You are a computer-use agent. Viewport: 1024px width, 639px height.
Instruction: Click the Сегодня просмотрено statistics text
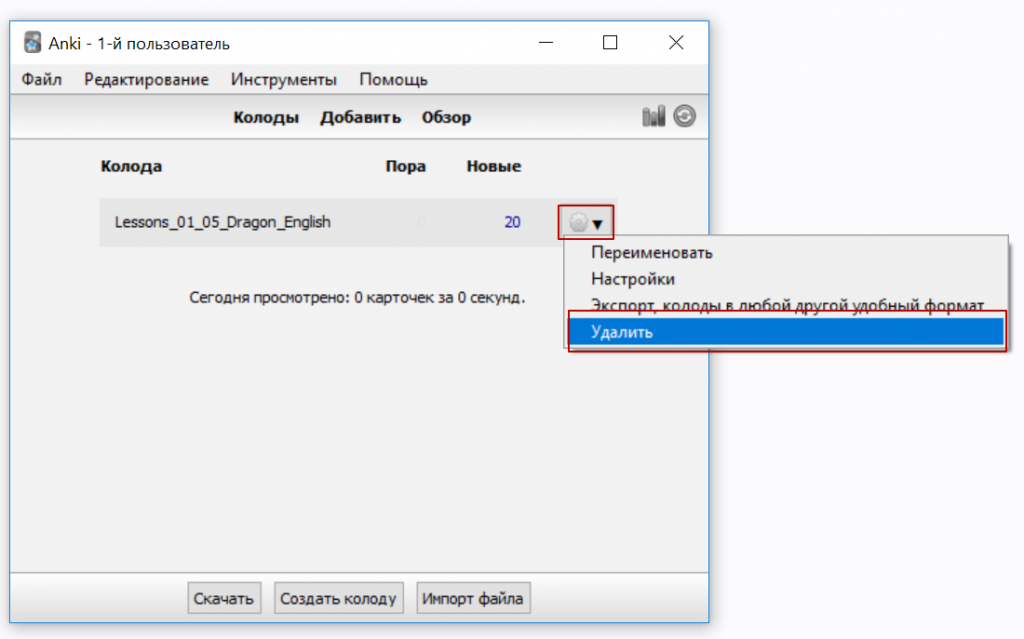tap(357, 298)
